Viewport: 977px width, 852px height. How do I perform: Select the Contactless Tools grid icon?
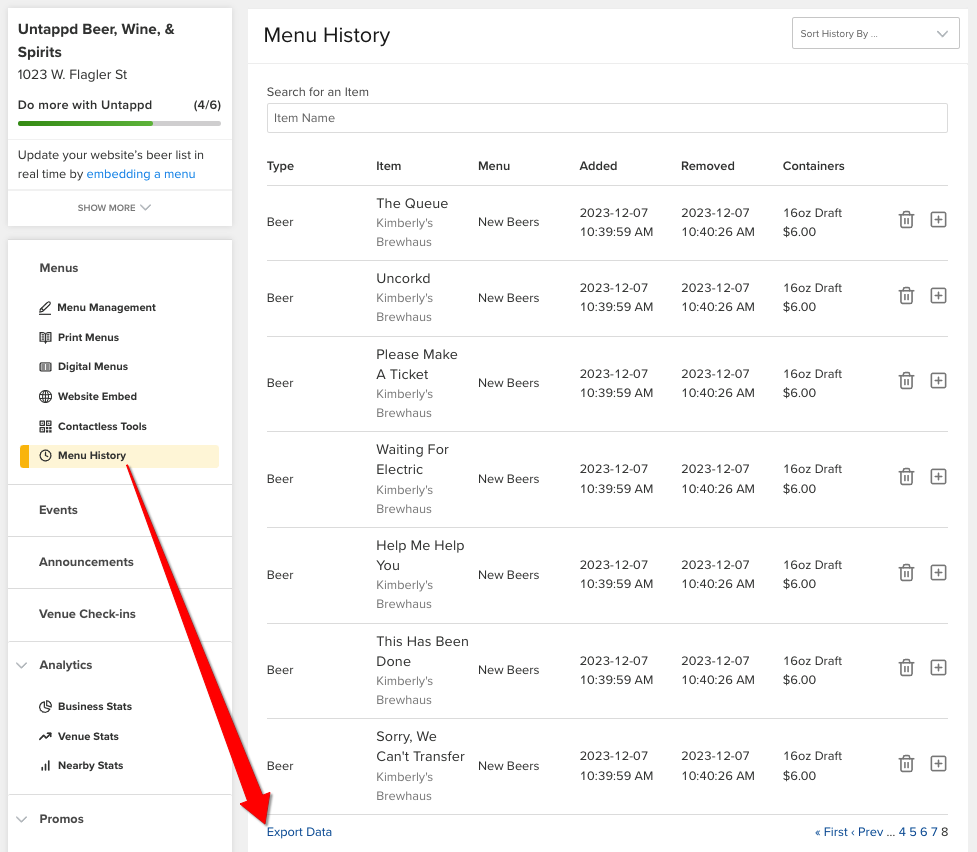point(44,425)
